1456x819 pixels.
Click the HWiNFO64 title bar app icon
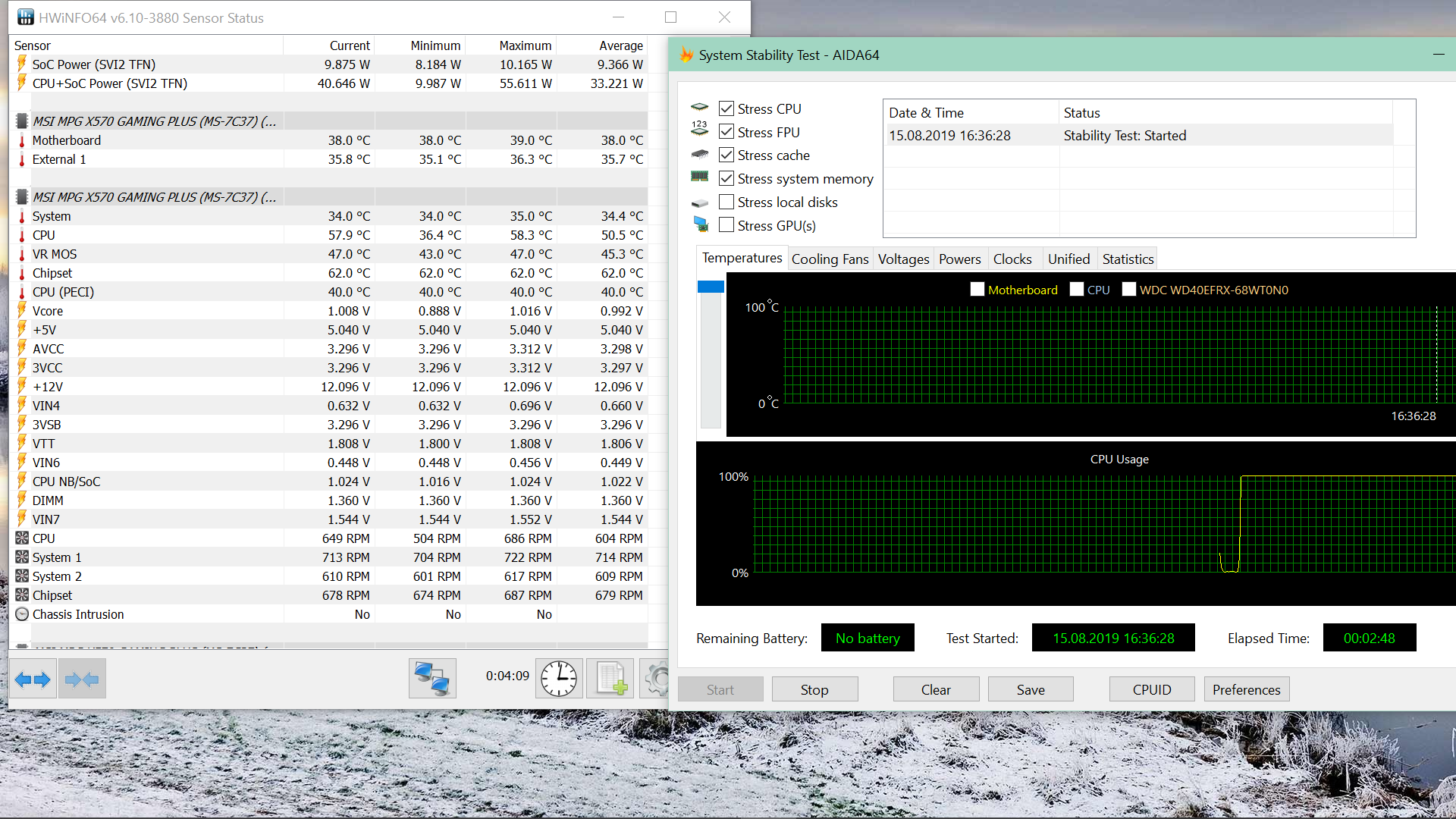26,17
